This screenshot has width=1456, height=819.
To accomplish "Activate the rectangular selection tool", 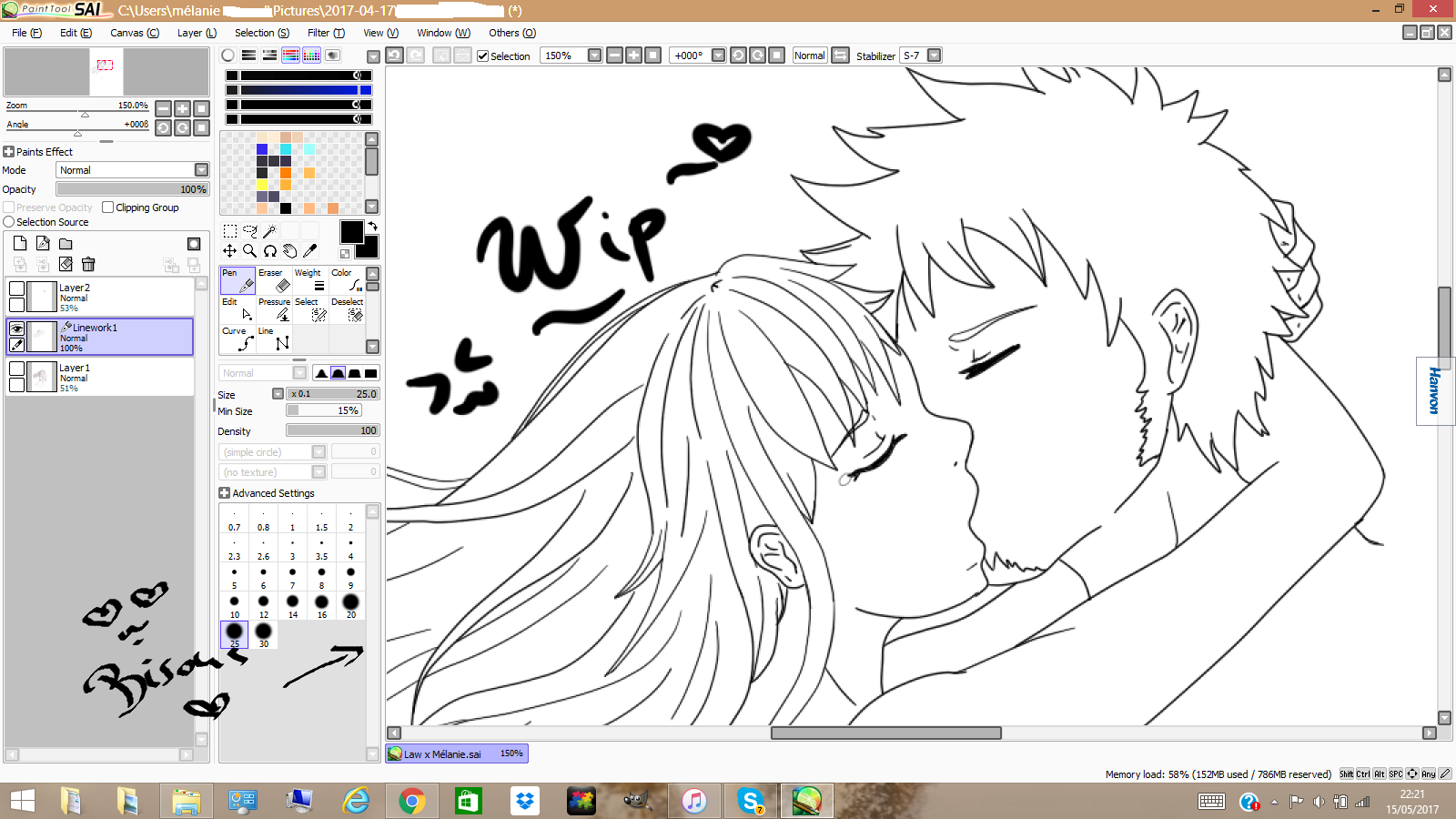I will point(230,231).
